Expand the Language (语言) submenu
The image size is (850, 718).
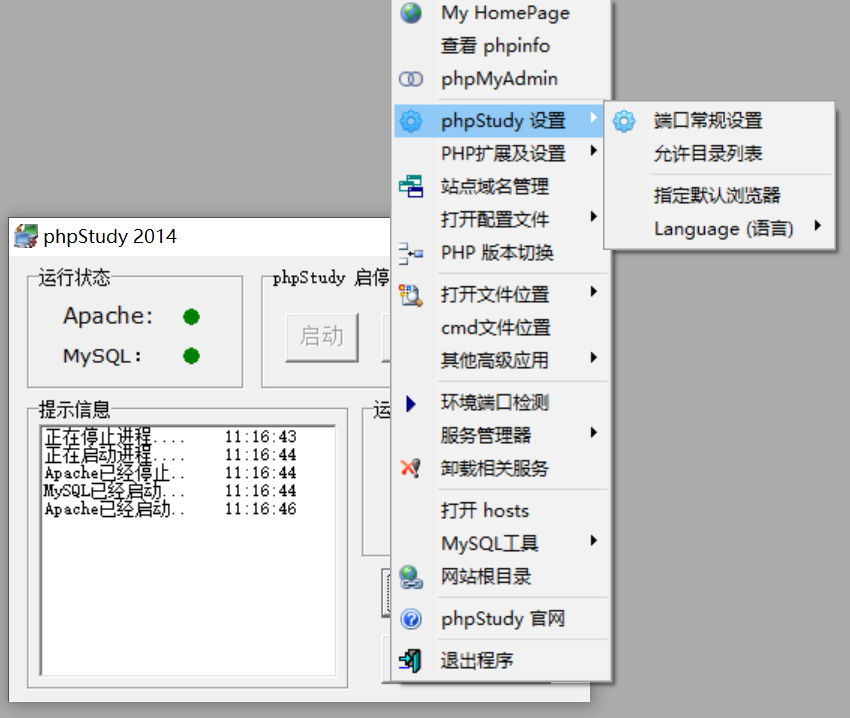817,225
